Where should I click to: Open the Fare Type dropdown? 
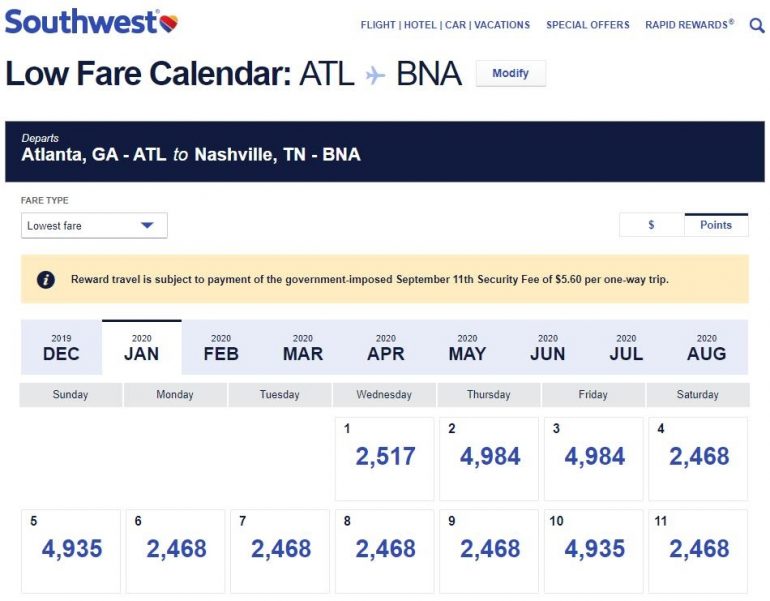[94, 226]
